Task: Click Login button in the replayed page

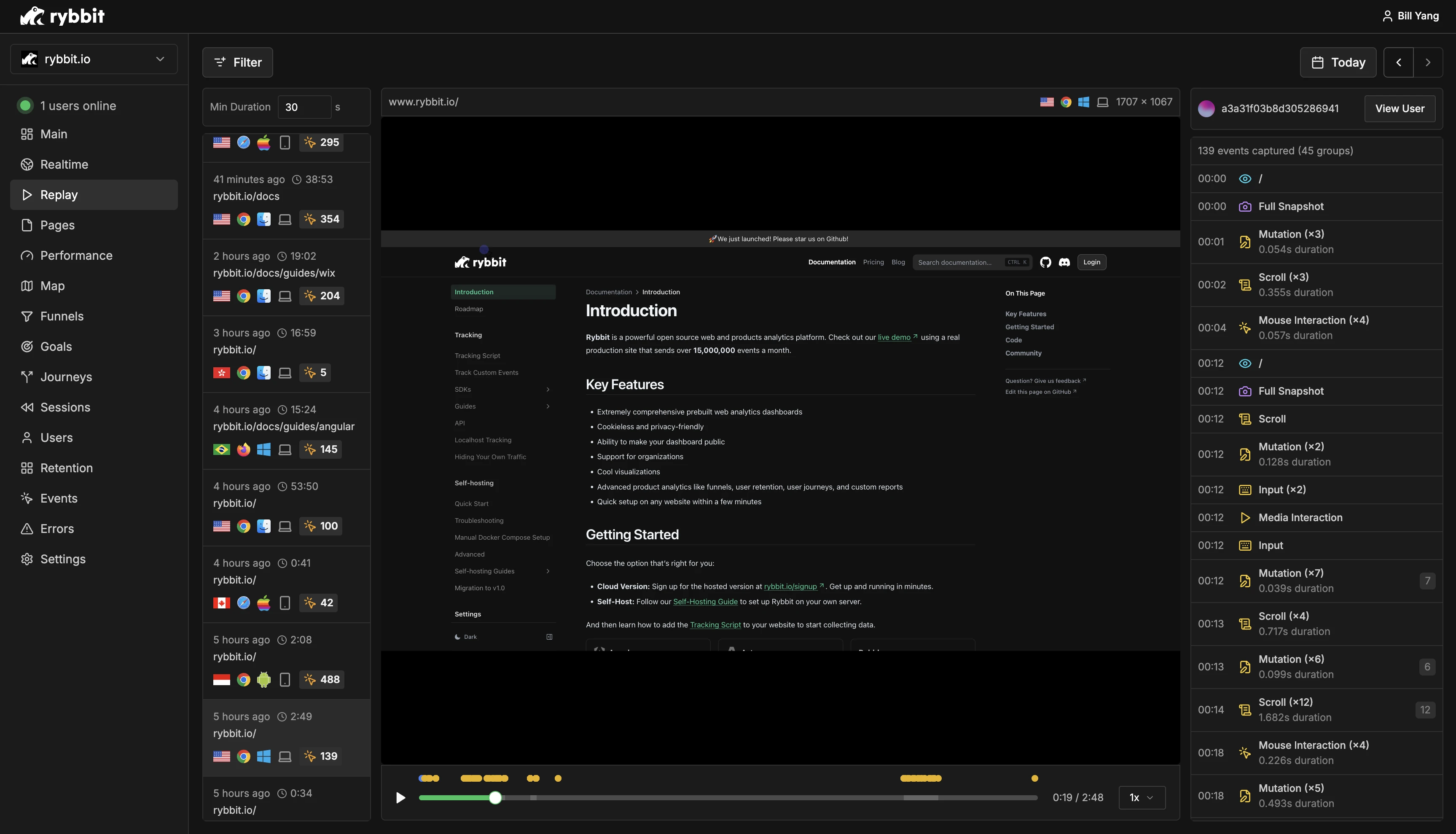Action: 1092,262
